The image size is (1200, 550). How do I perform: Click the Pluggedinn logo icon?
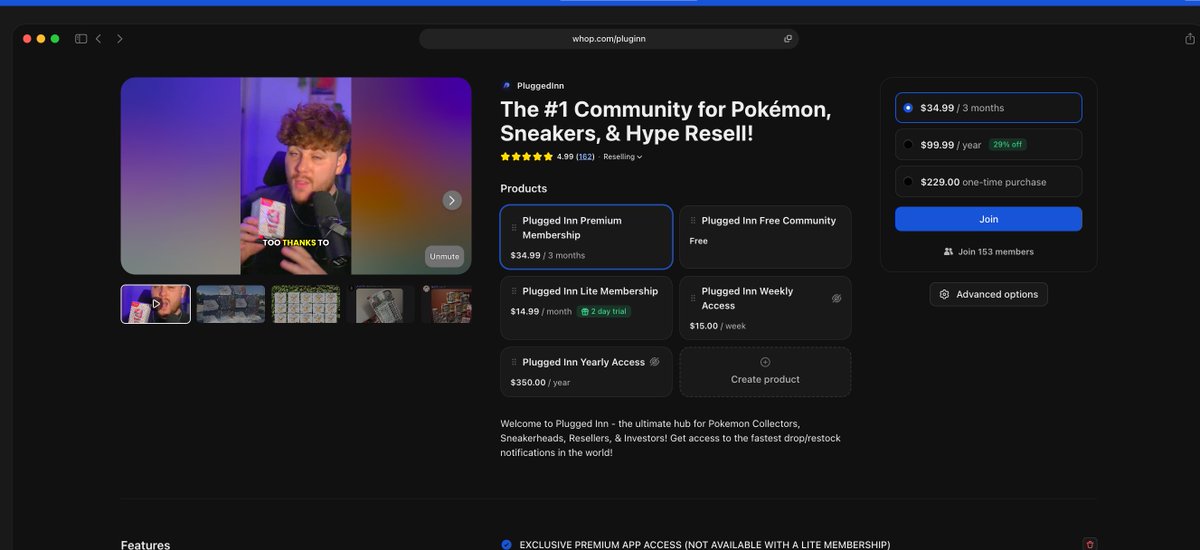[x=507, y=86]
